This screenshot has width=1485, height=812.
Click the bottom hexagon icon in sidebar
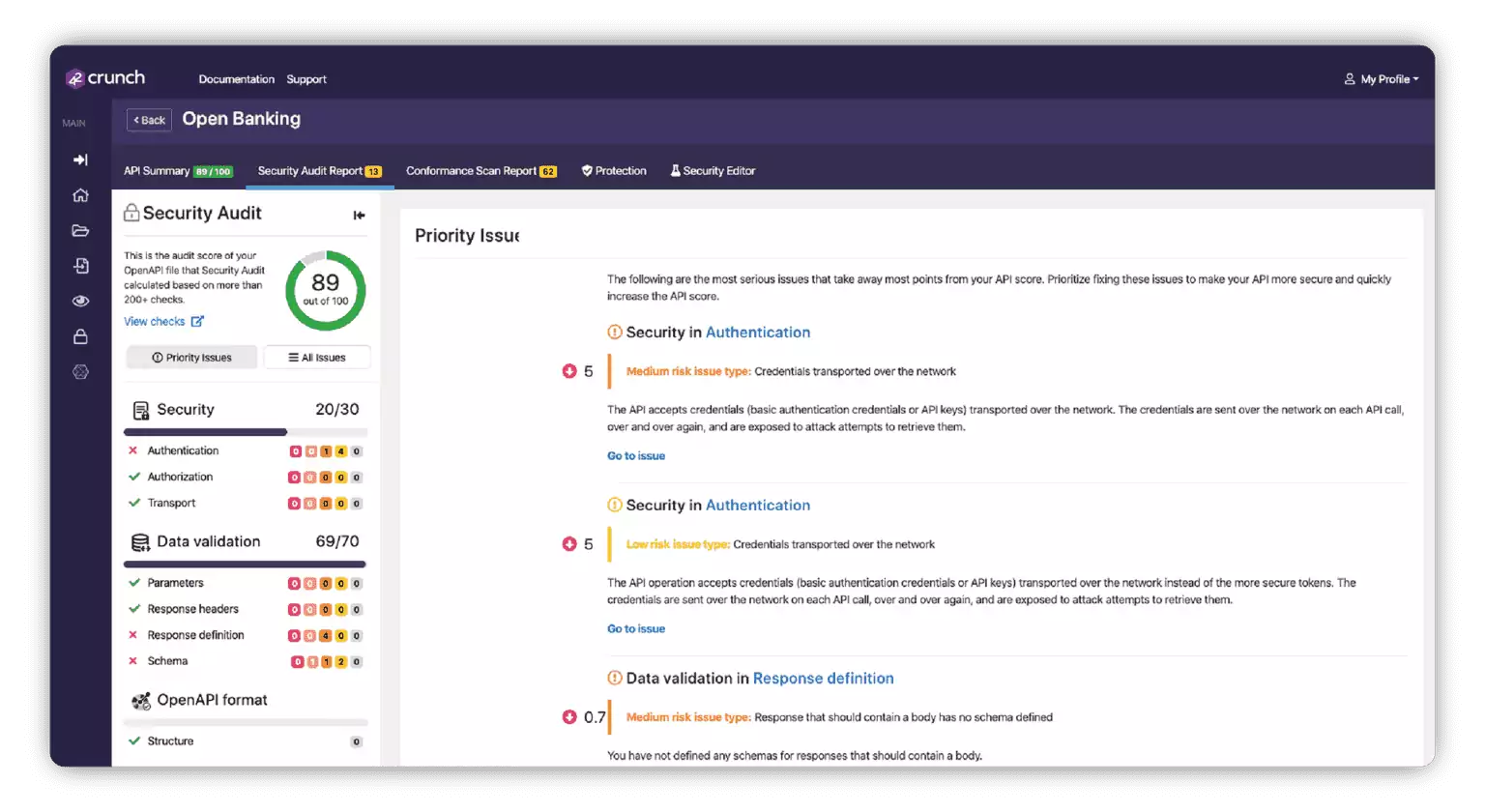(x=80, y=371)
